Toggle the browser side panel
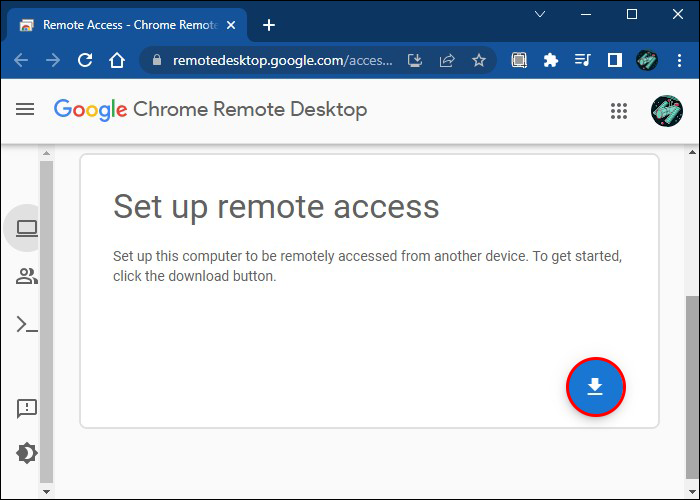 click(x=614, y=60)
